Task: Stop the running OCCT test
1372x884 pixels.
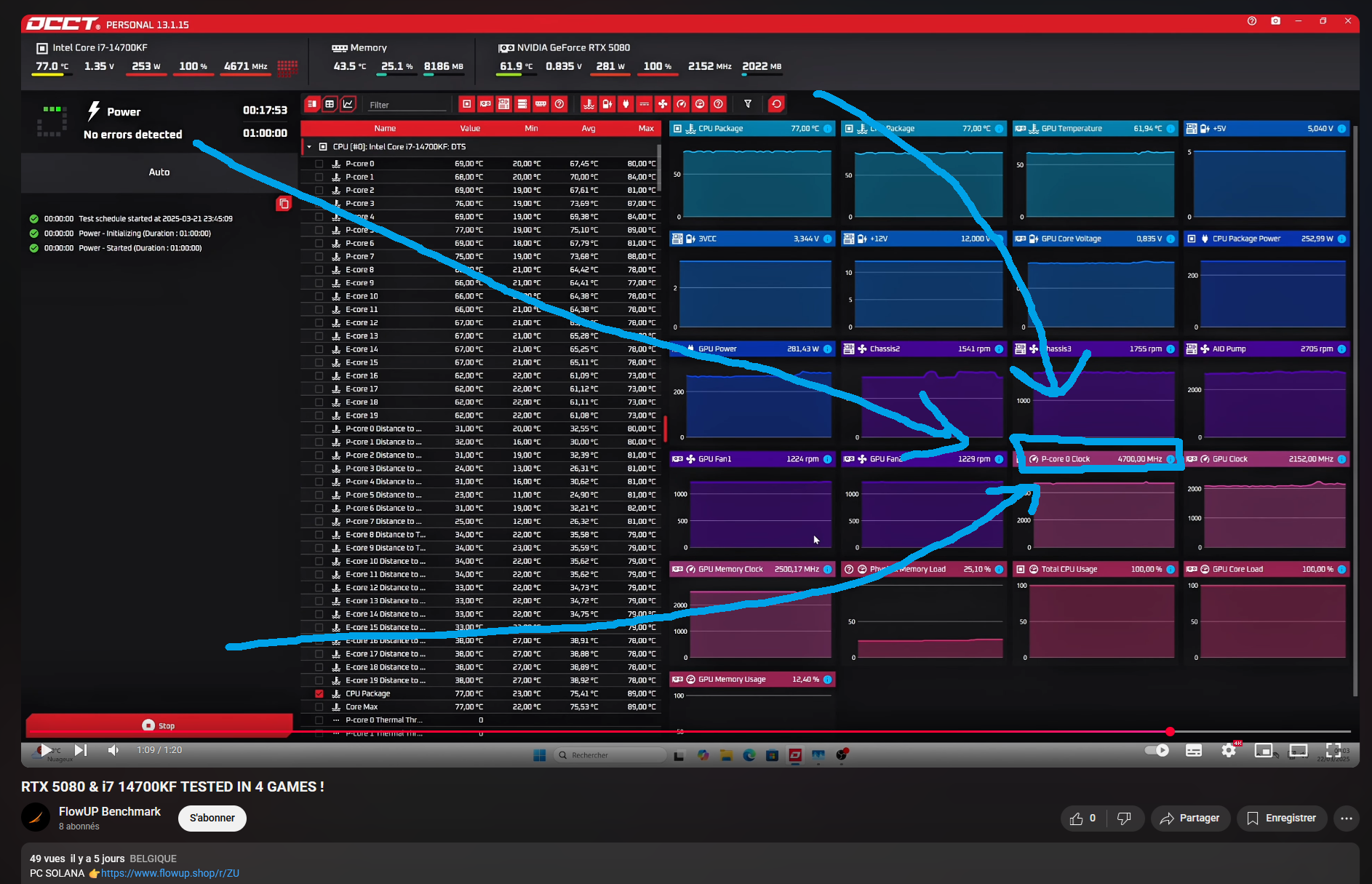Action: tap(159, 725)
